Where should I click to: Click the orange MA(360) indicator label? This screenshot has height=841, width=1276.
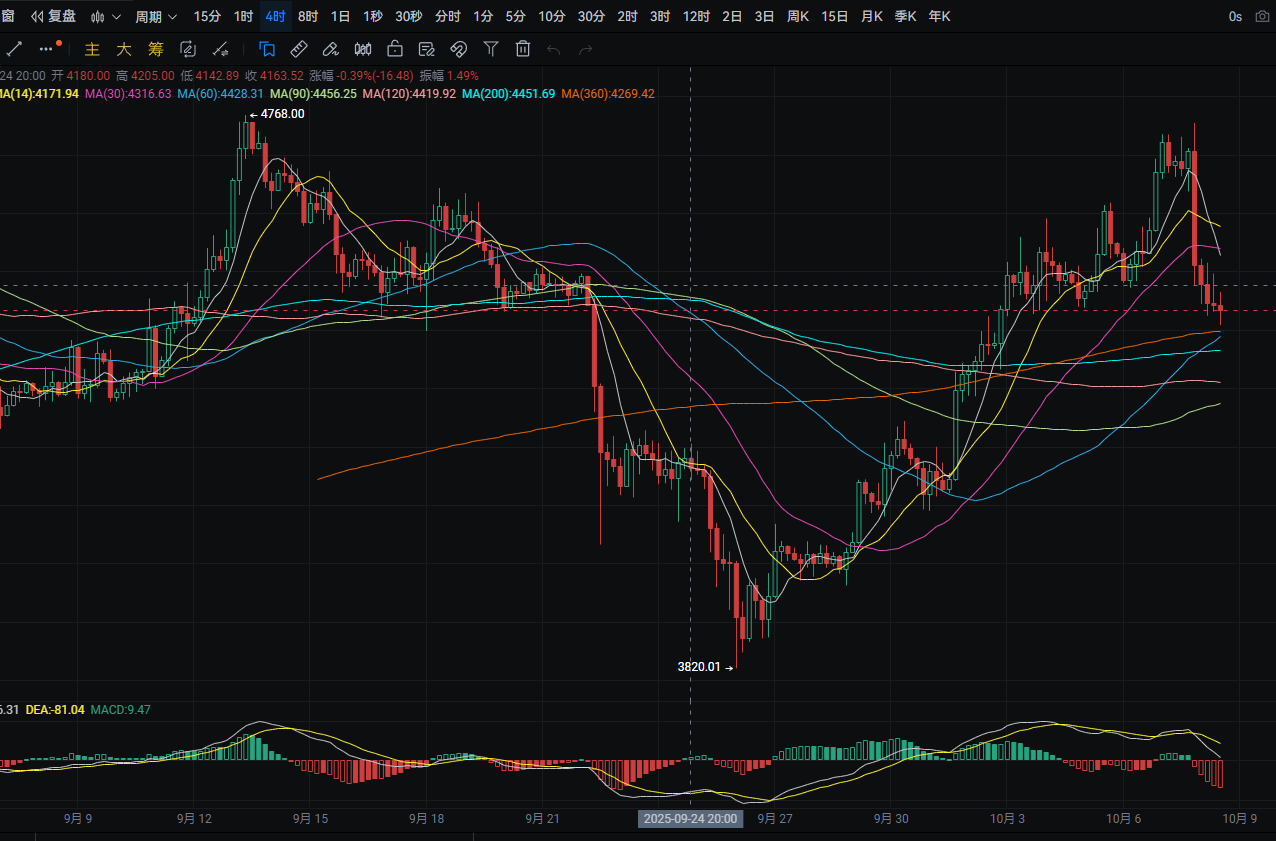pyautogui.click(x=607, y=93)
